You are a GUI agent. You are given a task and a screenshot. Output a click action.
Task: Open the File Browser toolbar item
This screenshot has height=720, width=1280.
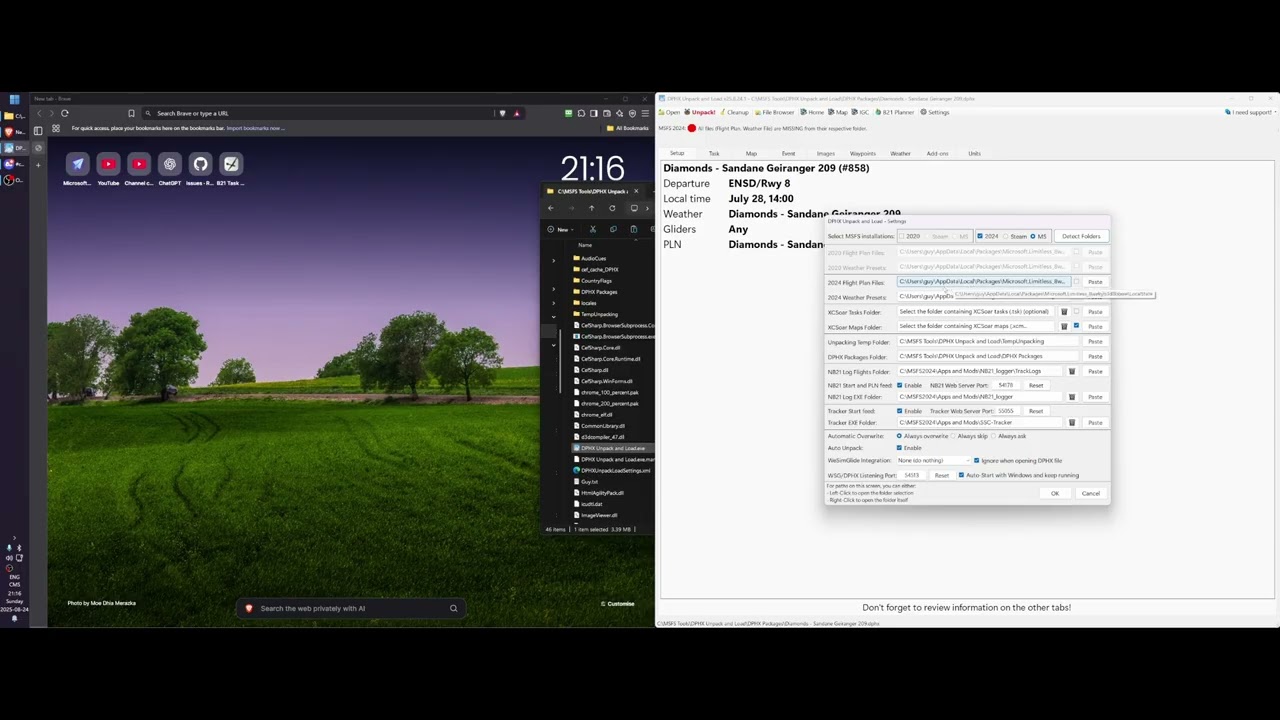774,112
